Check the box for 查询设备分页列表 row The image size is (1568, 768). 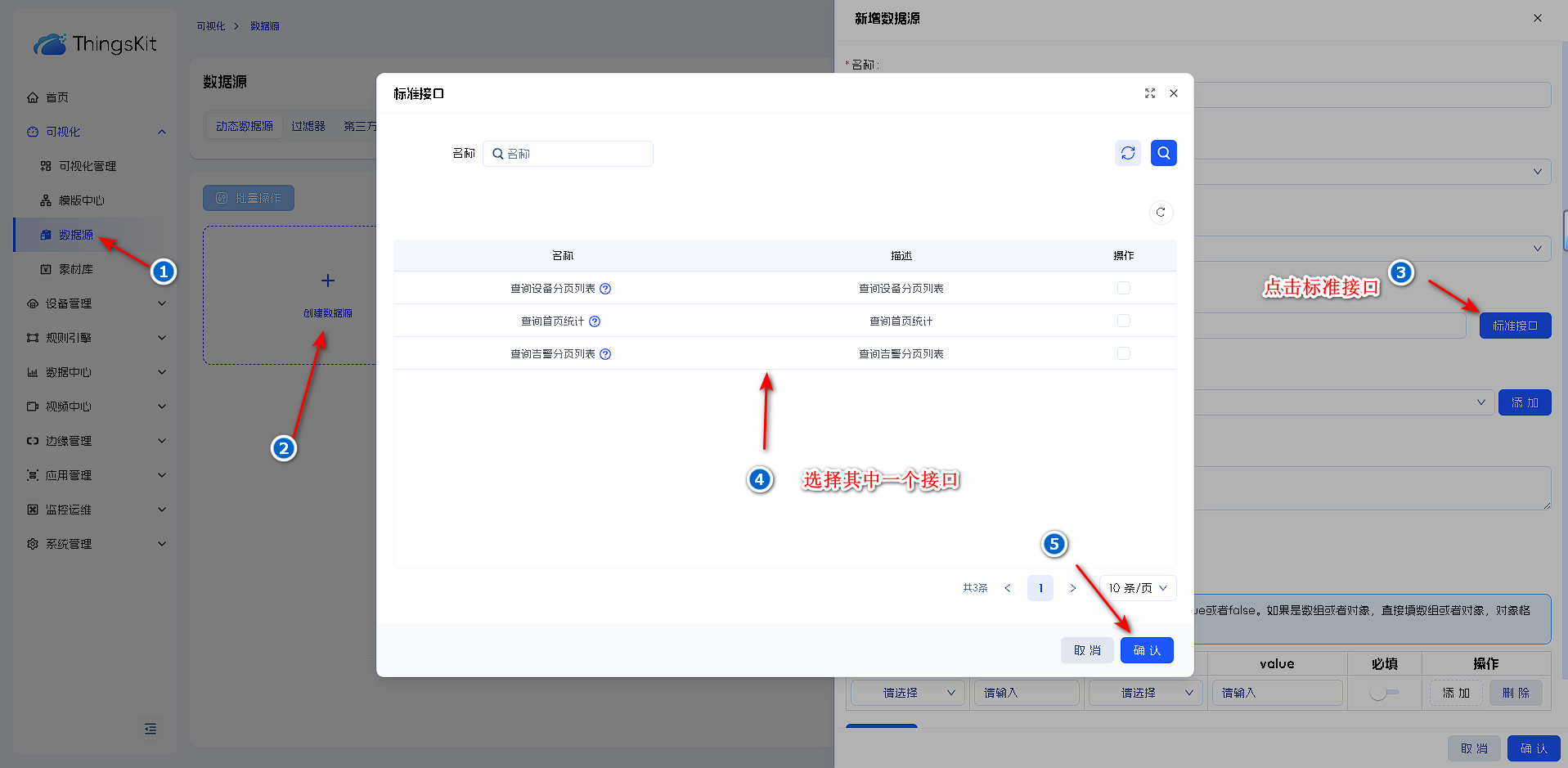tap(1124, 288)
